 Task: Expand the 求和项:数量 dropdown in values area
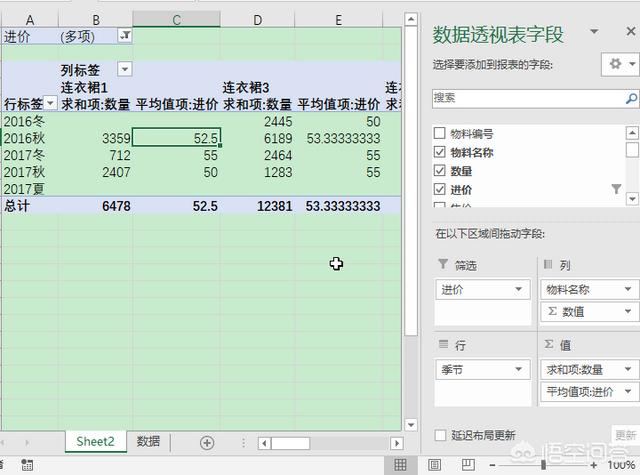[629, 369]
